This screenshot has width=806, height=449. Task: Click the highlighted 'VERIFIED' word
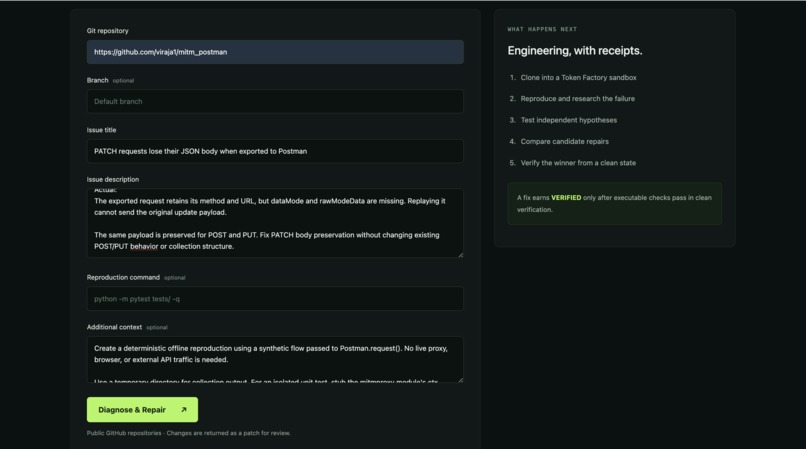(566, 197)
